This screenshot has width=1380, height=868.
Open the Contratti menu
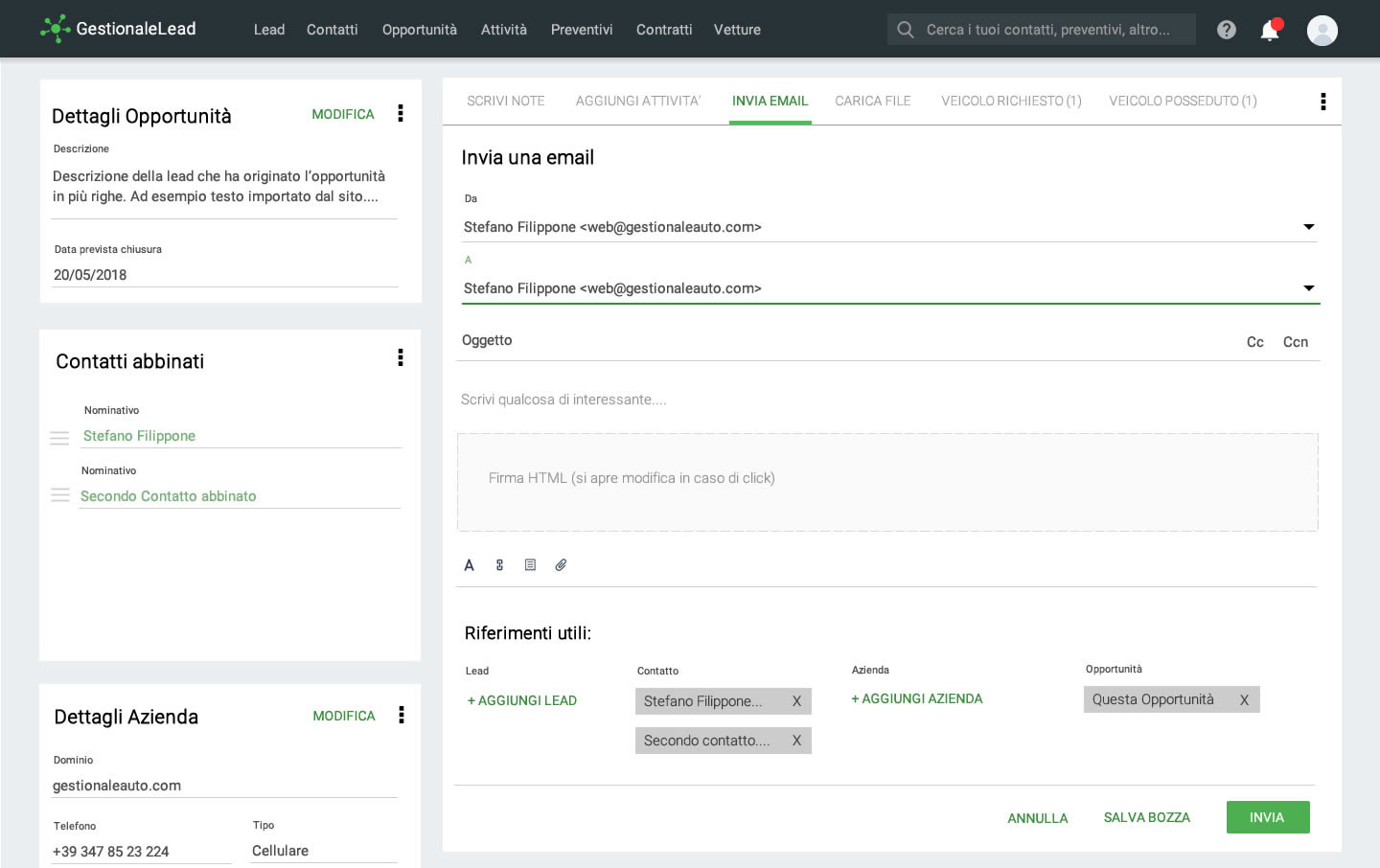[664, 30]
